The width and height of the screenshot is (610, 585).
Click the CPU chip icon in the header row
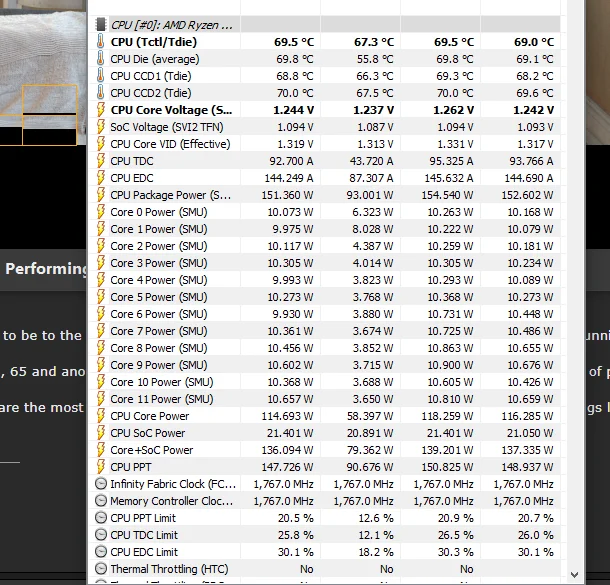tap(101, 25)
